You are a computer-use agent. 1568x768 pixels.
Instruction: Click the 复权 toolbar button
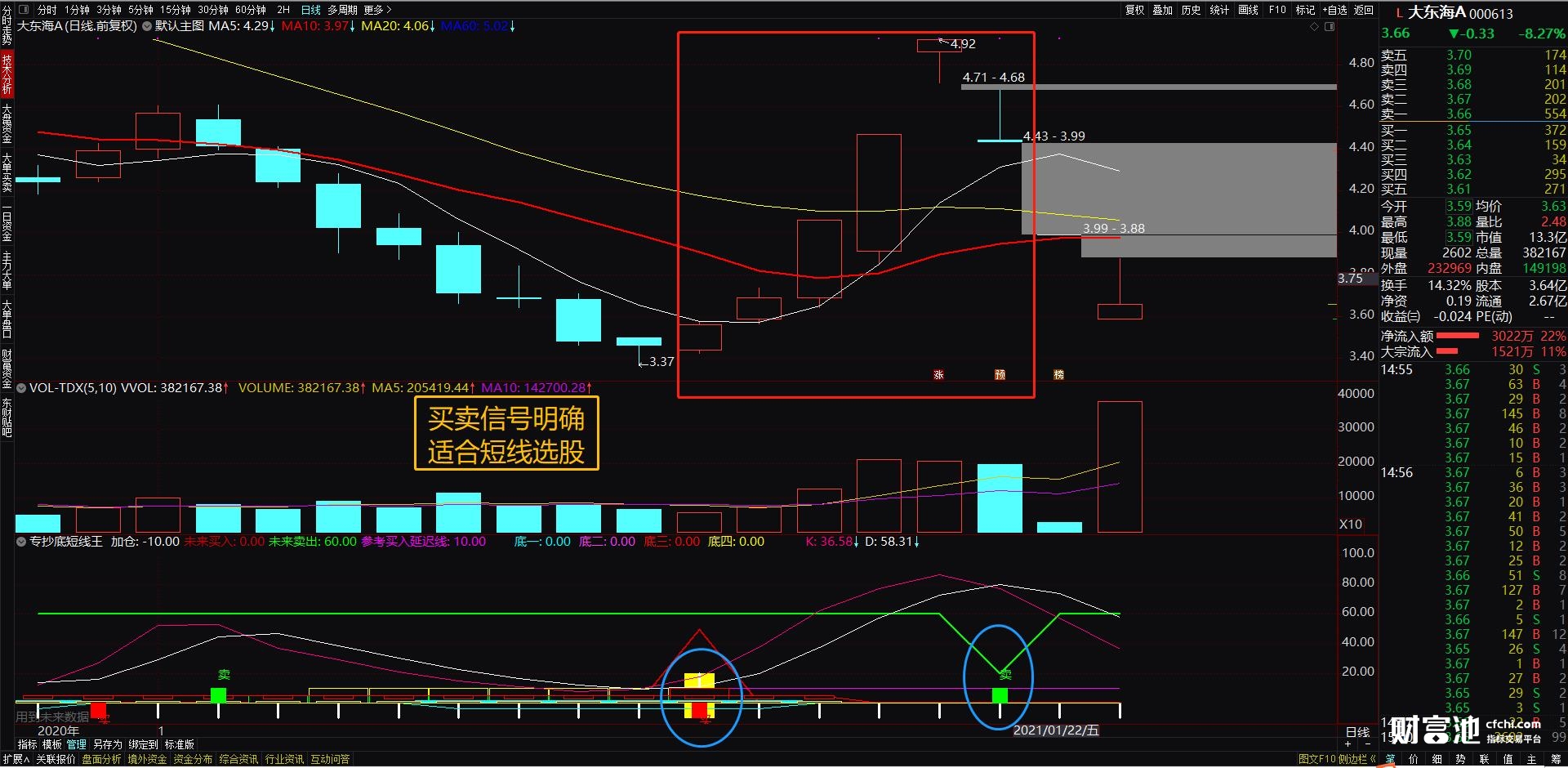(x=1134, y=10)
